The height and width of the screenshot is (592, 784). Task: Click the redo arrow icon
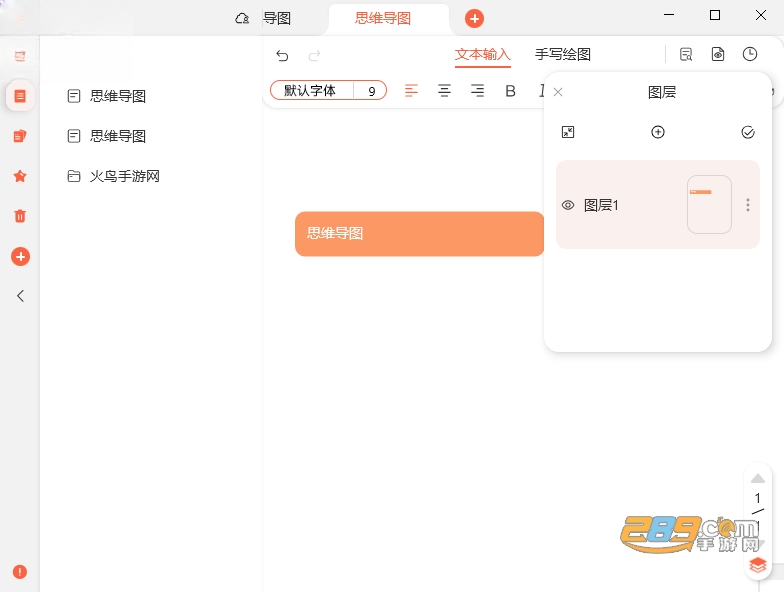pos(314,55)
